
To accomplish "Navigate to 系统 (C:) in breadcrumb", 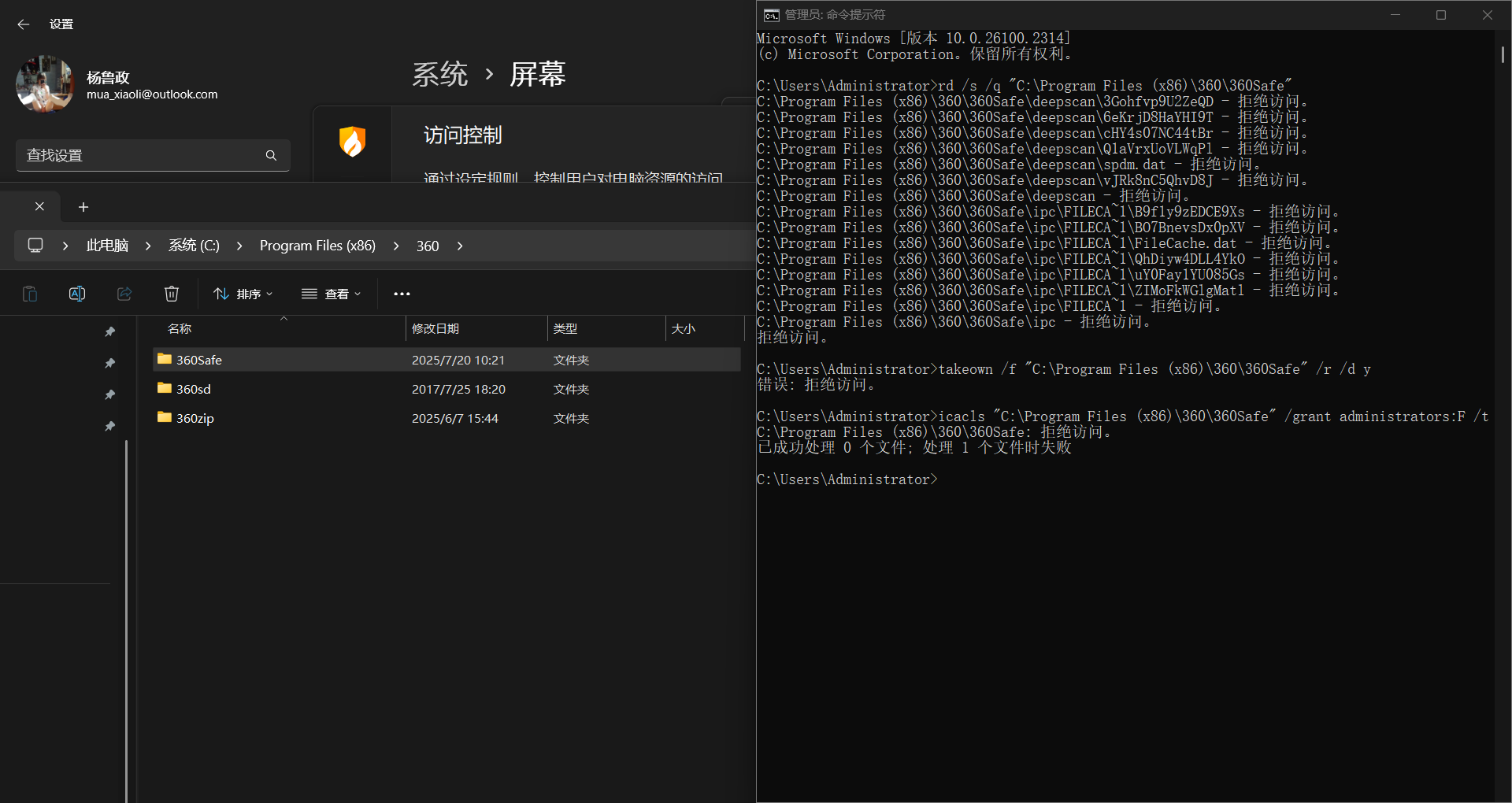I will [194, 246].
